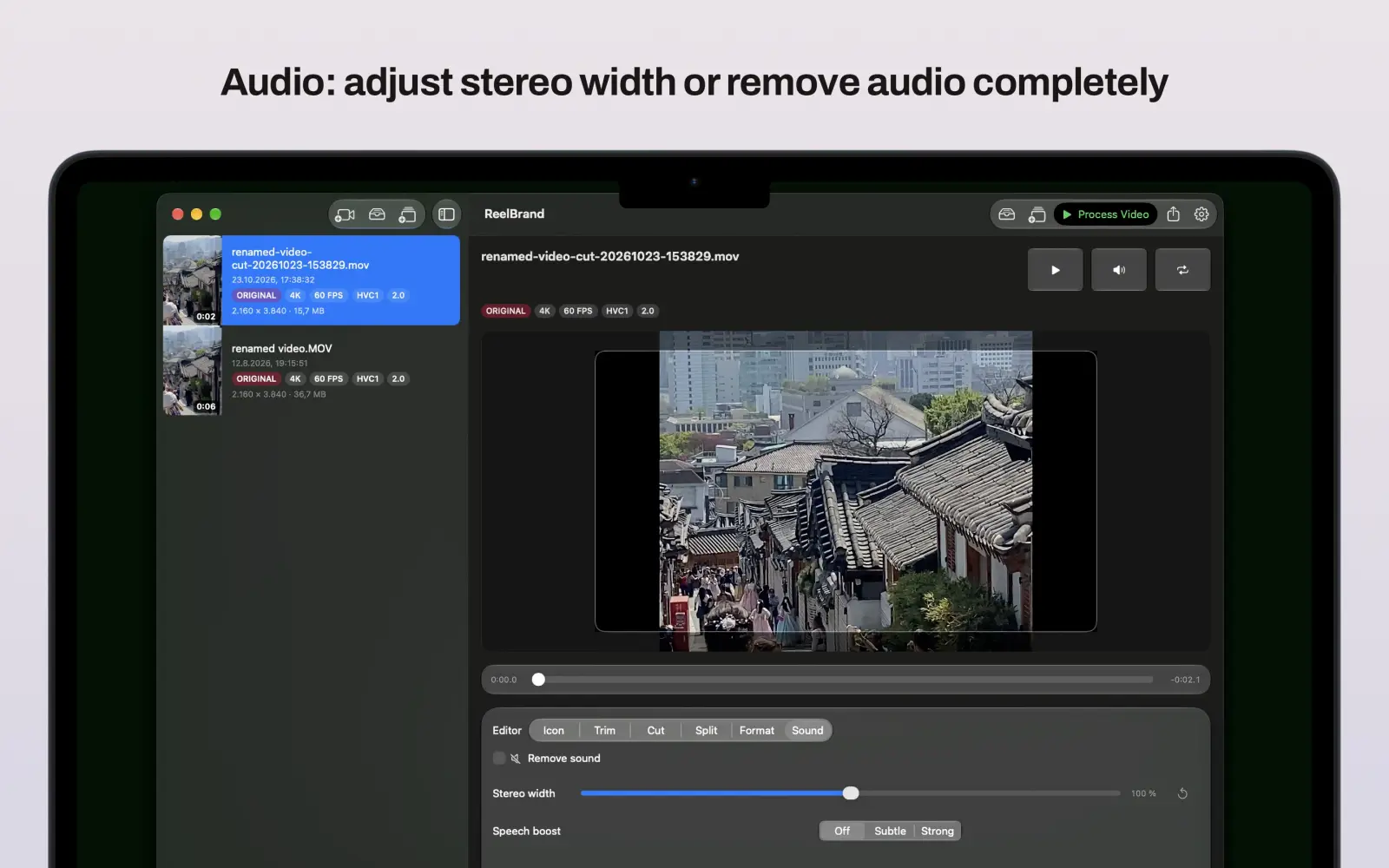Click the HVC1 badge under the preview title
Screen dimensions: 1389x868
617,311
